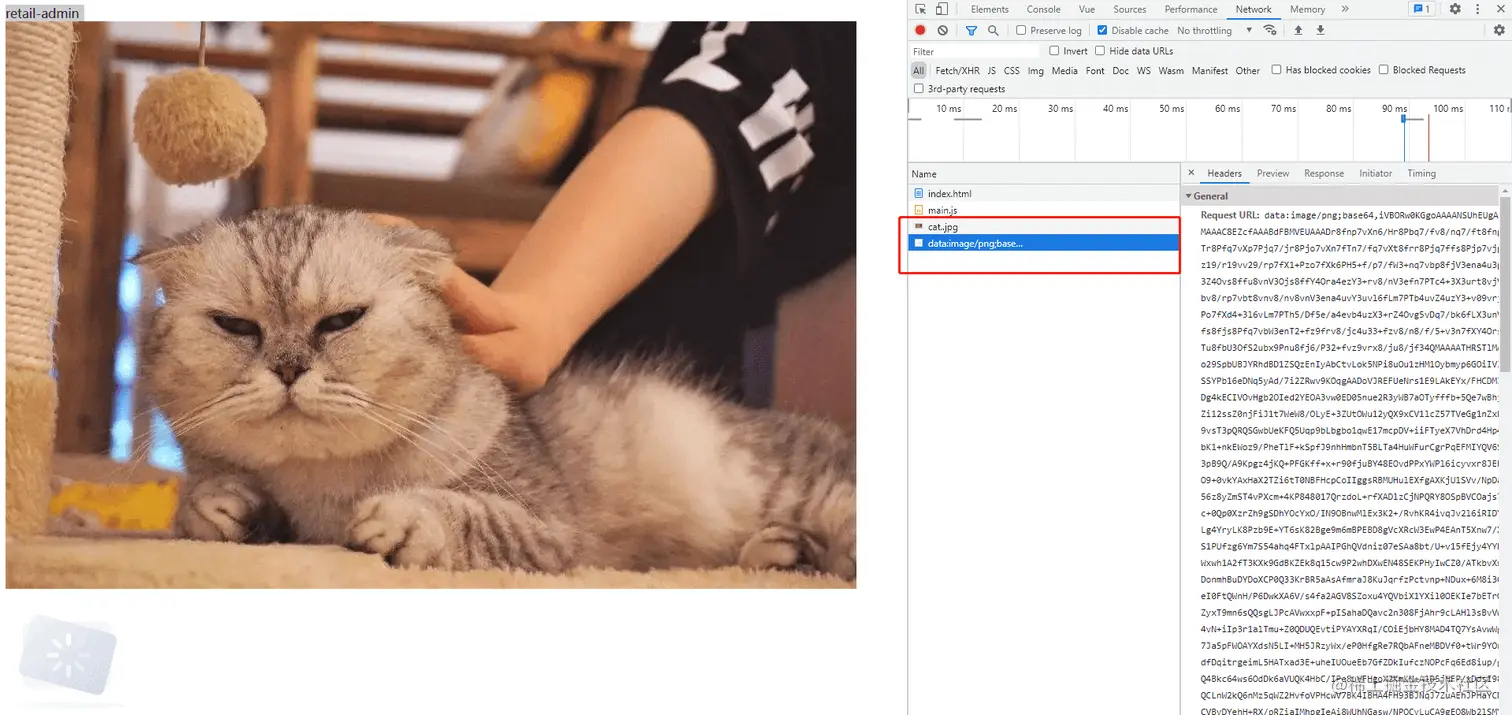Filter requests by Fetch/XHR
The width and height of the screenshot is (1512, 715).
[957, 70]
